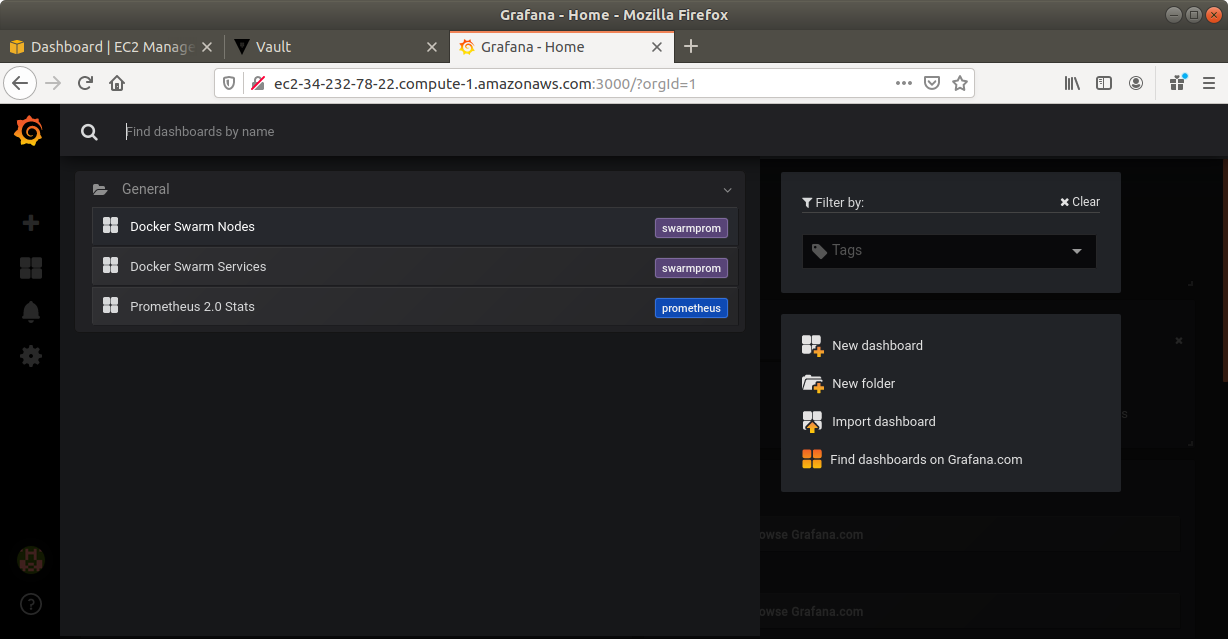Click the insecure connection padlock icon
The height and width of the screenshot is (639, 1228).
tap(257, 83)
